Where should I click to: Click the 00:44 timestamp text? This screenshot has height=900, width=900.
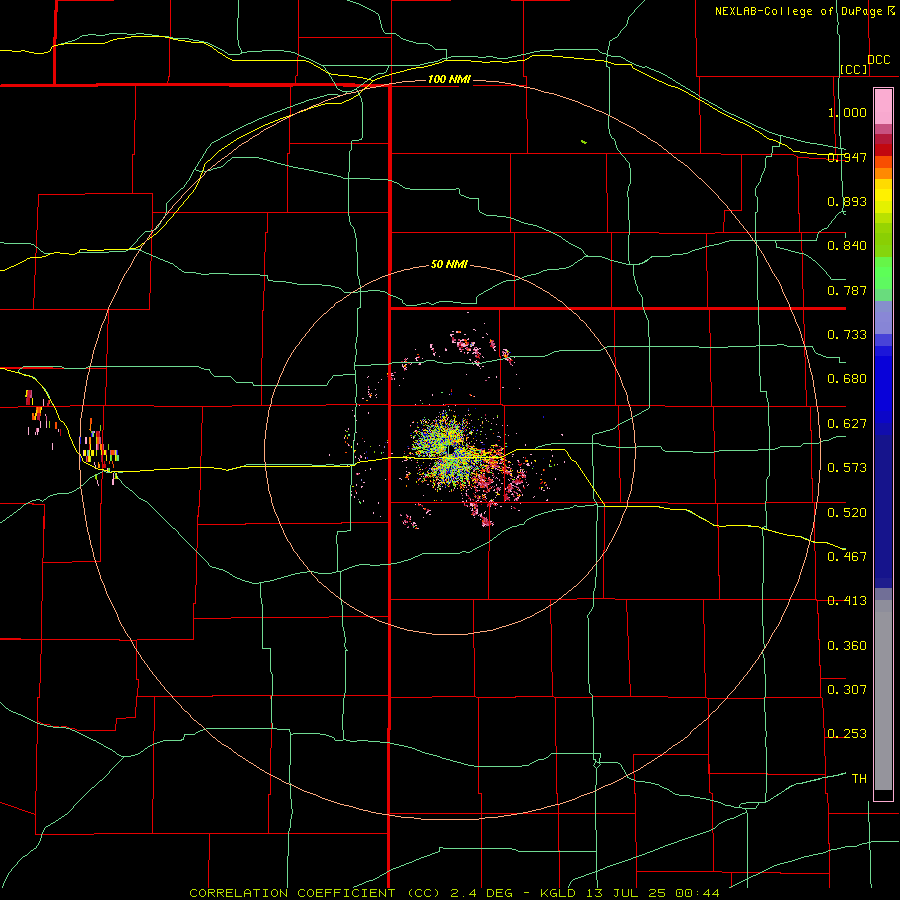pos(697,893)
